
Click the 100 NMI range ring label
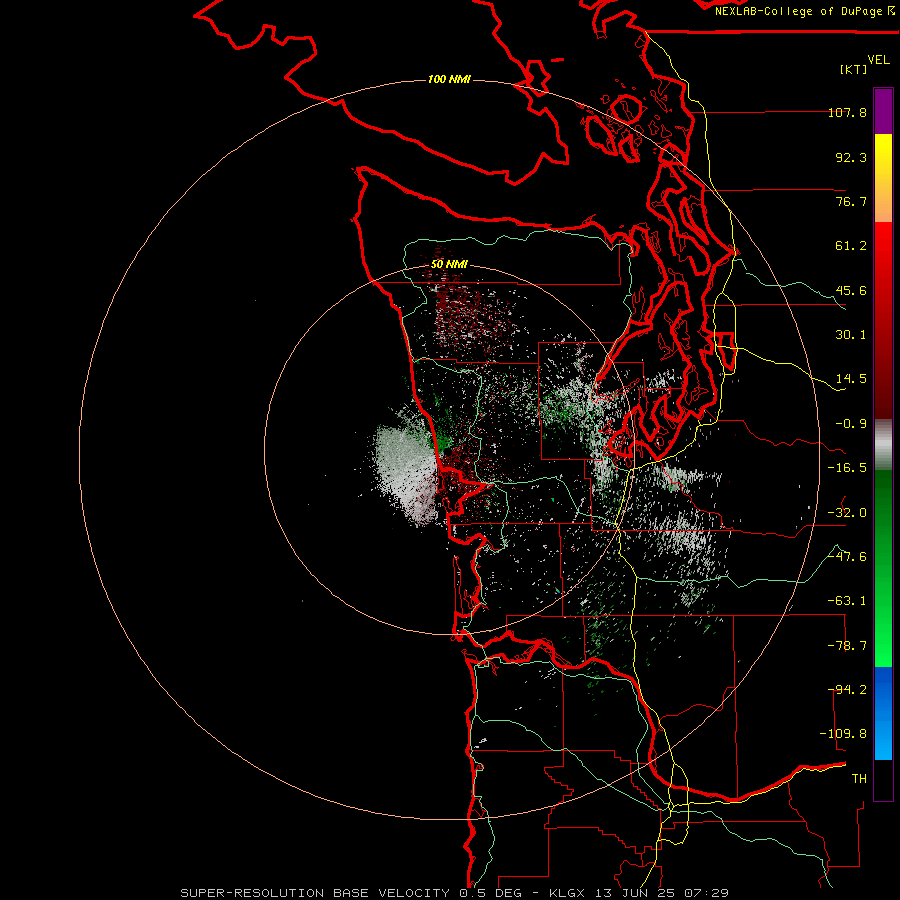[449, 79]
